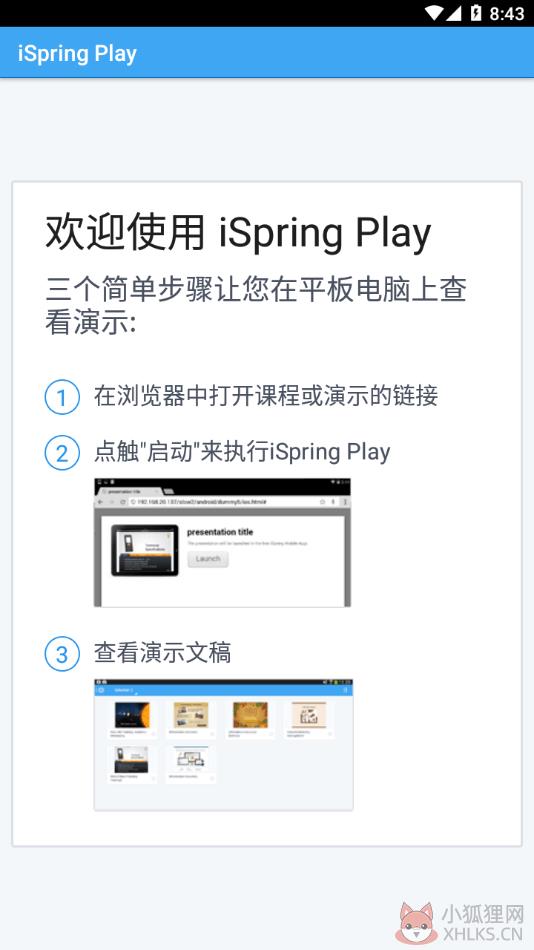This screenshot has width=534, height=950.
Task: Tap the browser launch page illustration
Action: (222, 542)
